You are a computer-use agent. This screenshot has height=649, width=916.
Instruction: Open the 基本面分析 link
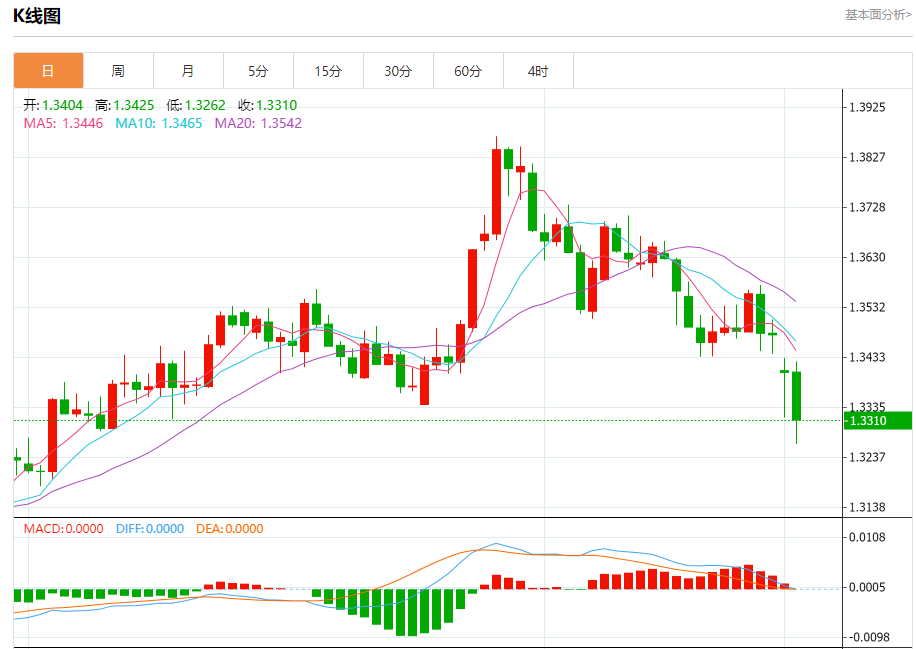878,15
